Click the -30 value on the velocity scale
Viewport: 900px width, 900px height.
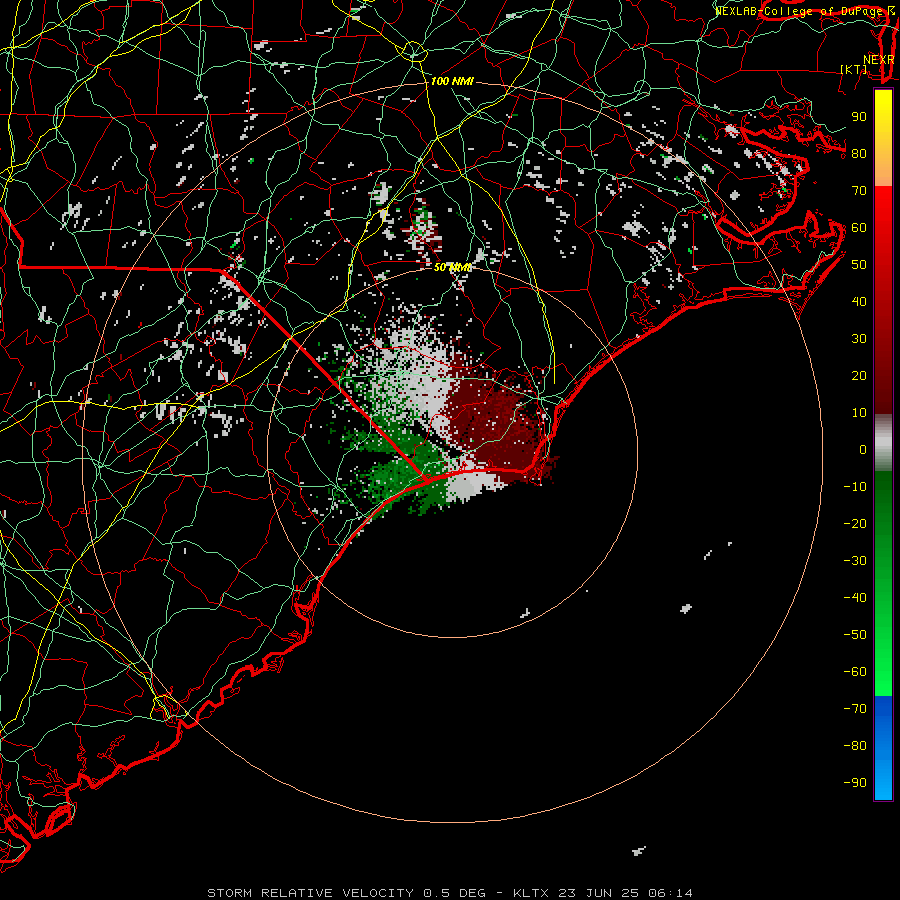pos(855,561)
